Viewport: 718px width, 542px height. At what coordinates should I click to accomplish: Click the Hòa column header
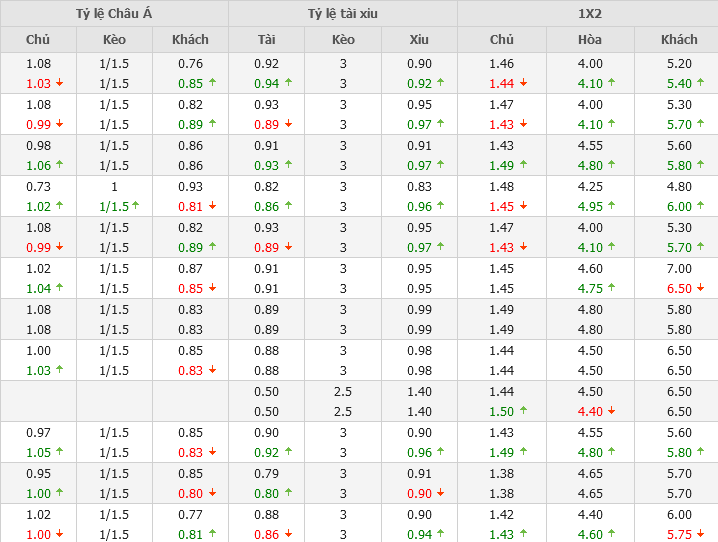pyautogui.click(x=590, y=40)
